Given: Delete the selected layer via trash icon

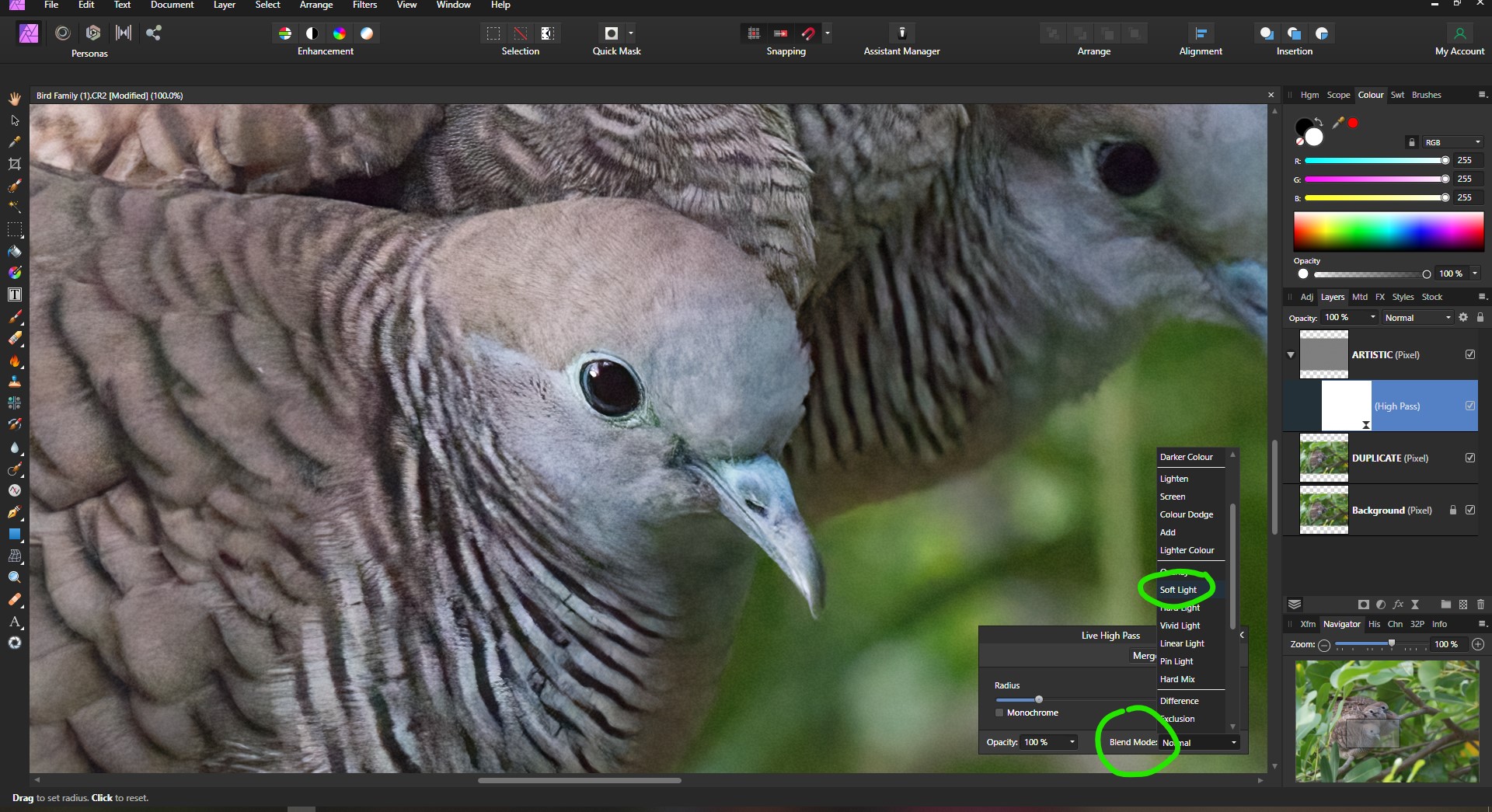Looking at the screenshot, I should point(1480,605).
